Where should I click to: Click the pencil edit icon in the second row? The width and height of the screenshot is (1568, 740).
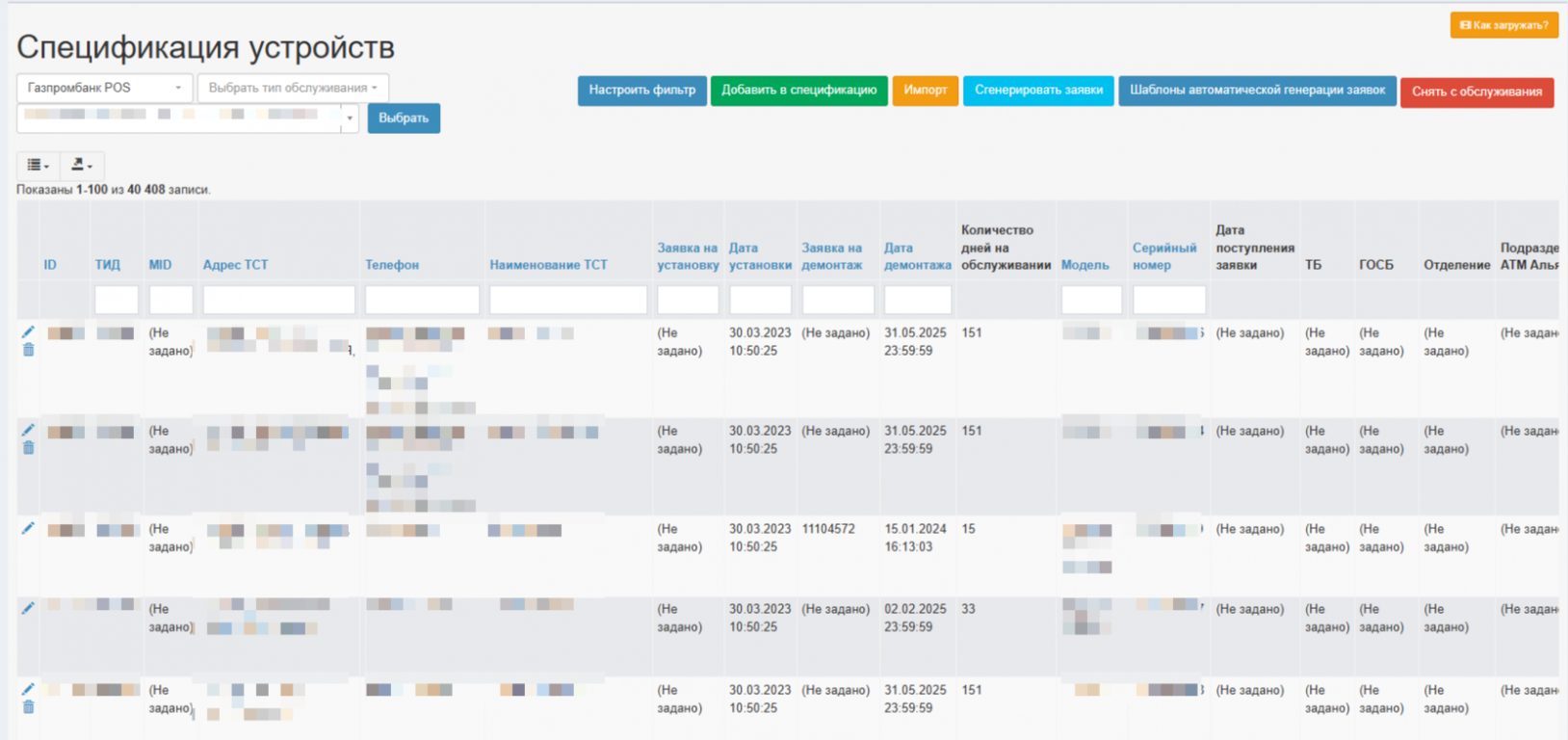pyautogui.click(x=28, y=431)
